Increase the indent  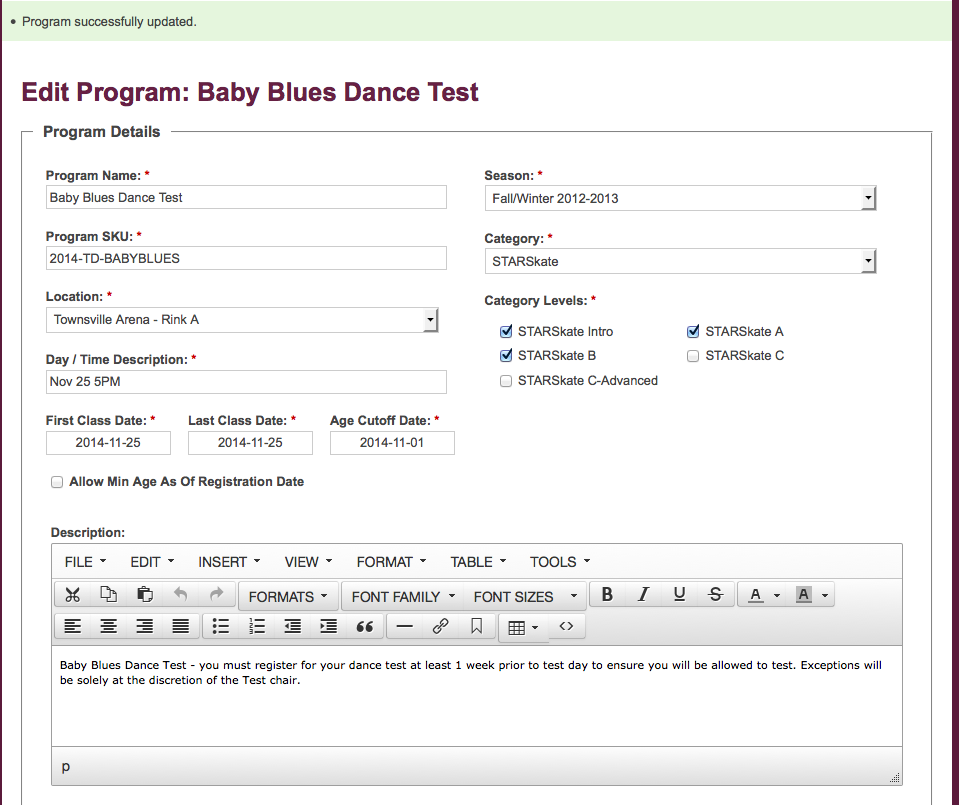pos(328,626)
